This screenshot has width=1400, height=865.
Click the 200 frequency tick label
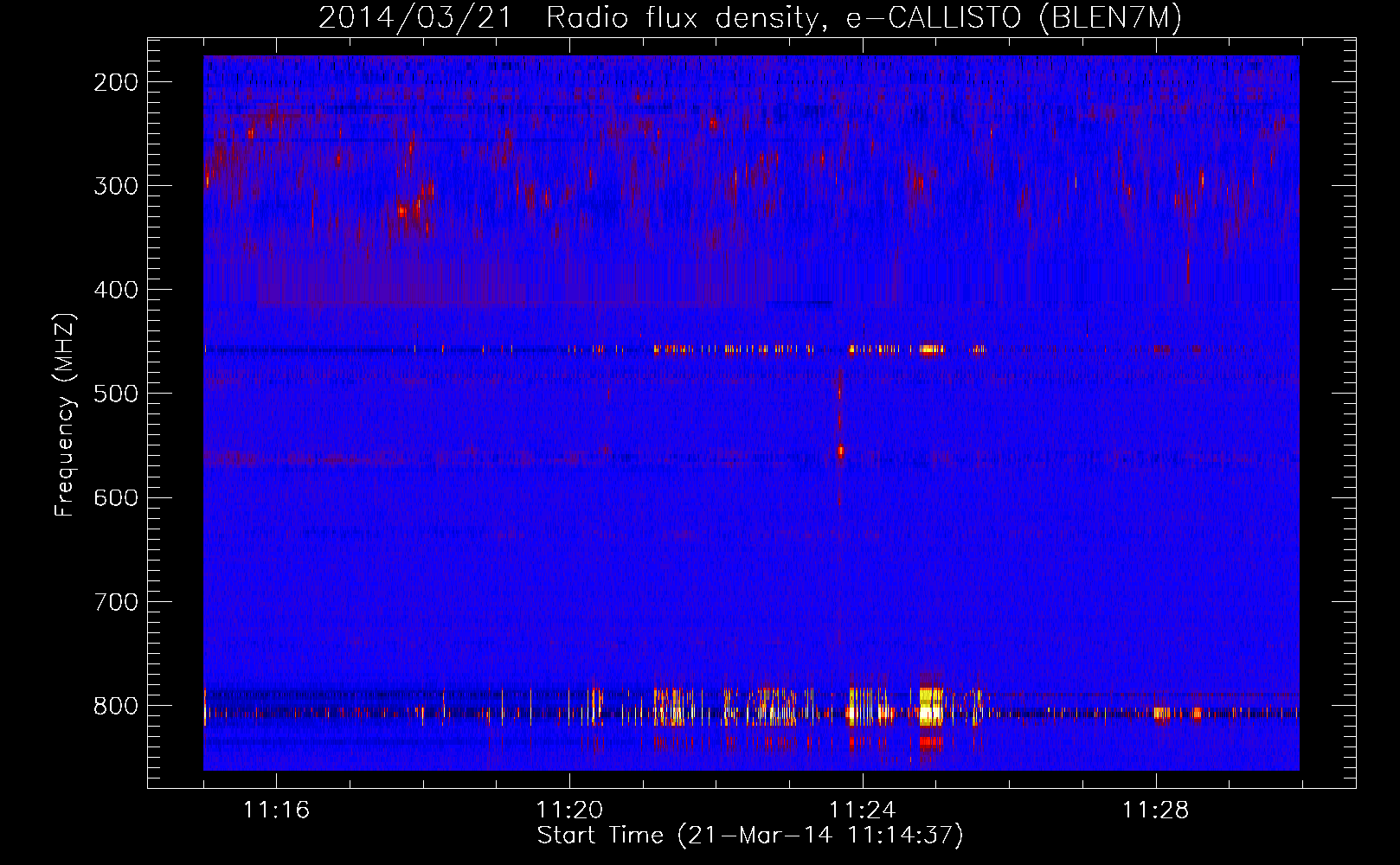(x=116, y=82)
